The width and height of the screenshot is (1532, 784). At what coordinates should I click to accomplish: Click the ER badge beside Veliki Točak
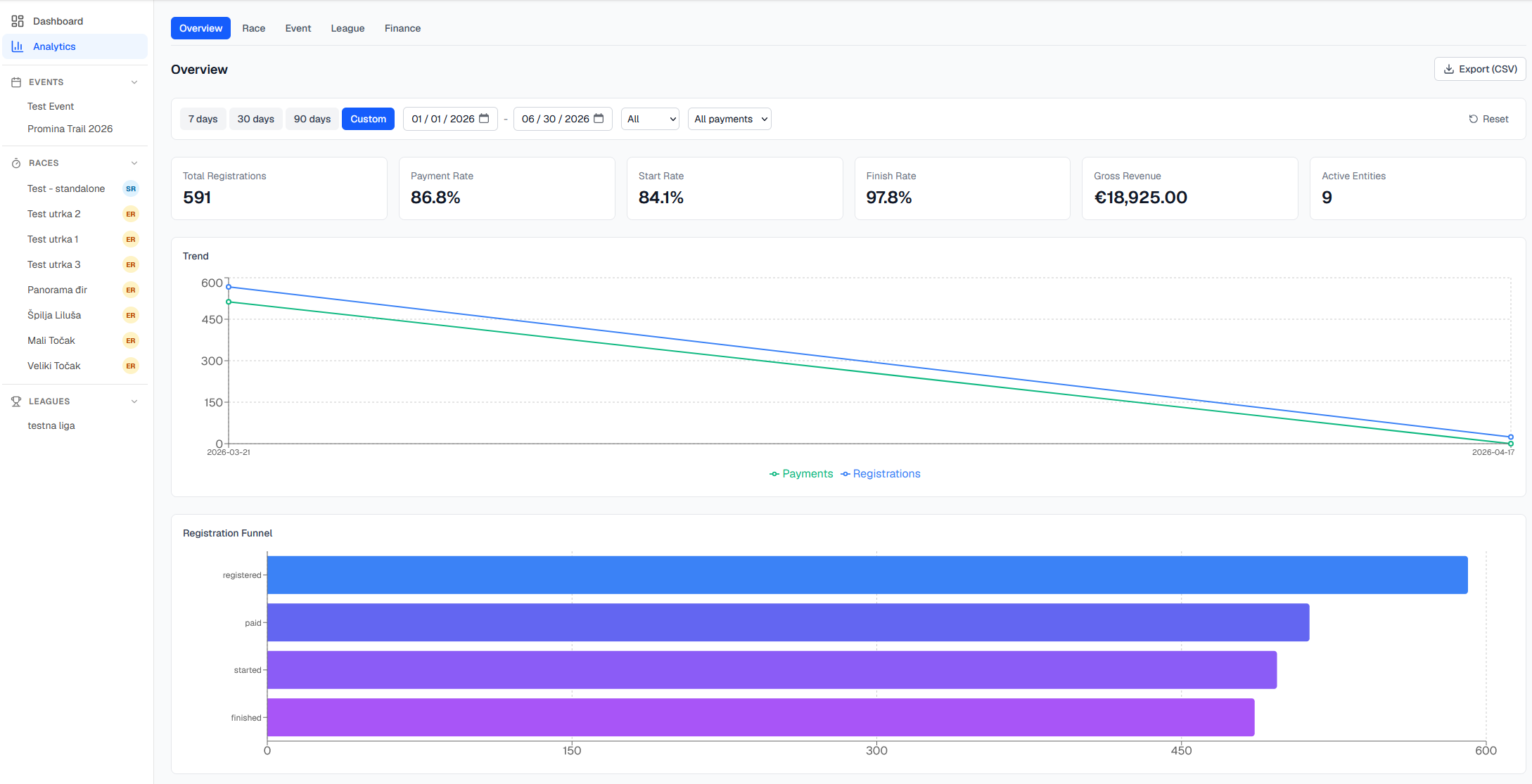coord(131,366)
